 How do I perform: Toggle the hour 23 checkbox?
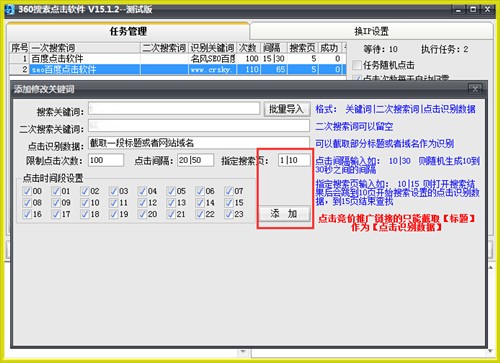pyautogui.click(x=228, y=214)
